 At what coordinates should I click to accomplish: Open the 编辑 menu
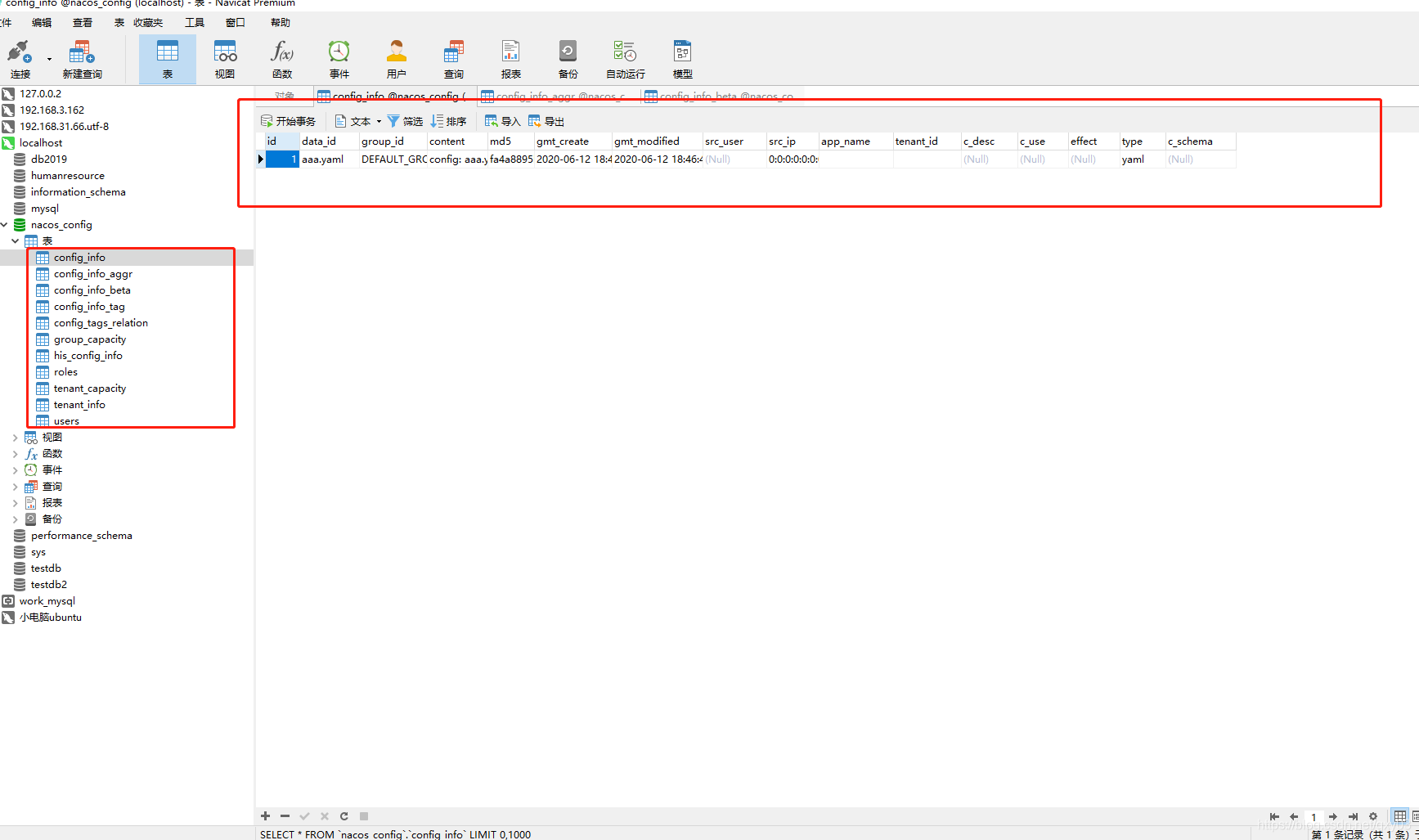coord(42,23)
